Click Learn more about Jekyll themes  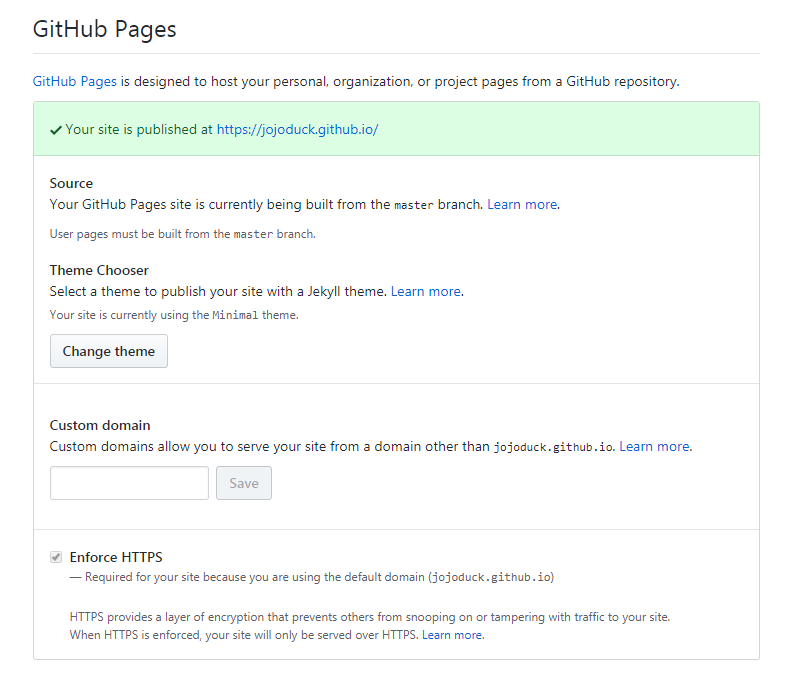[425, 291]
